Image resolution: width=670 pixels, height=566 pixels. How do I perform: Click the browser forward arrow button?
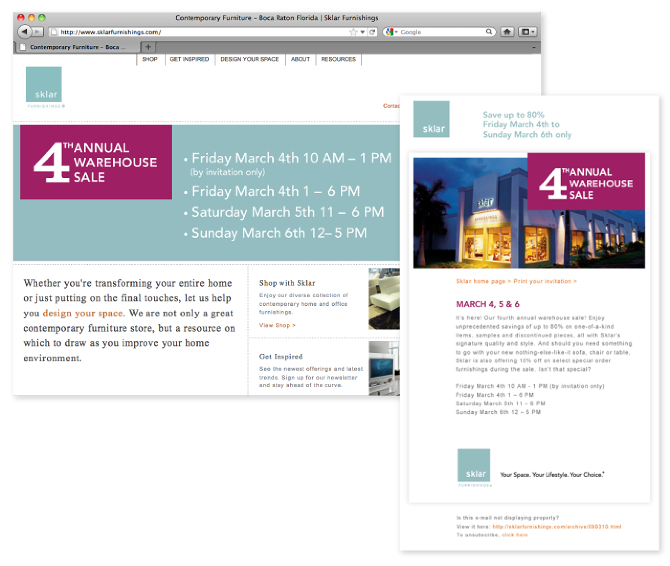click(x=38, y=32)
